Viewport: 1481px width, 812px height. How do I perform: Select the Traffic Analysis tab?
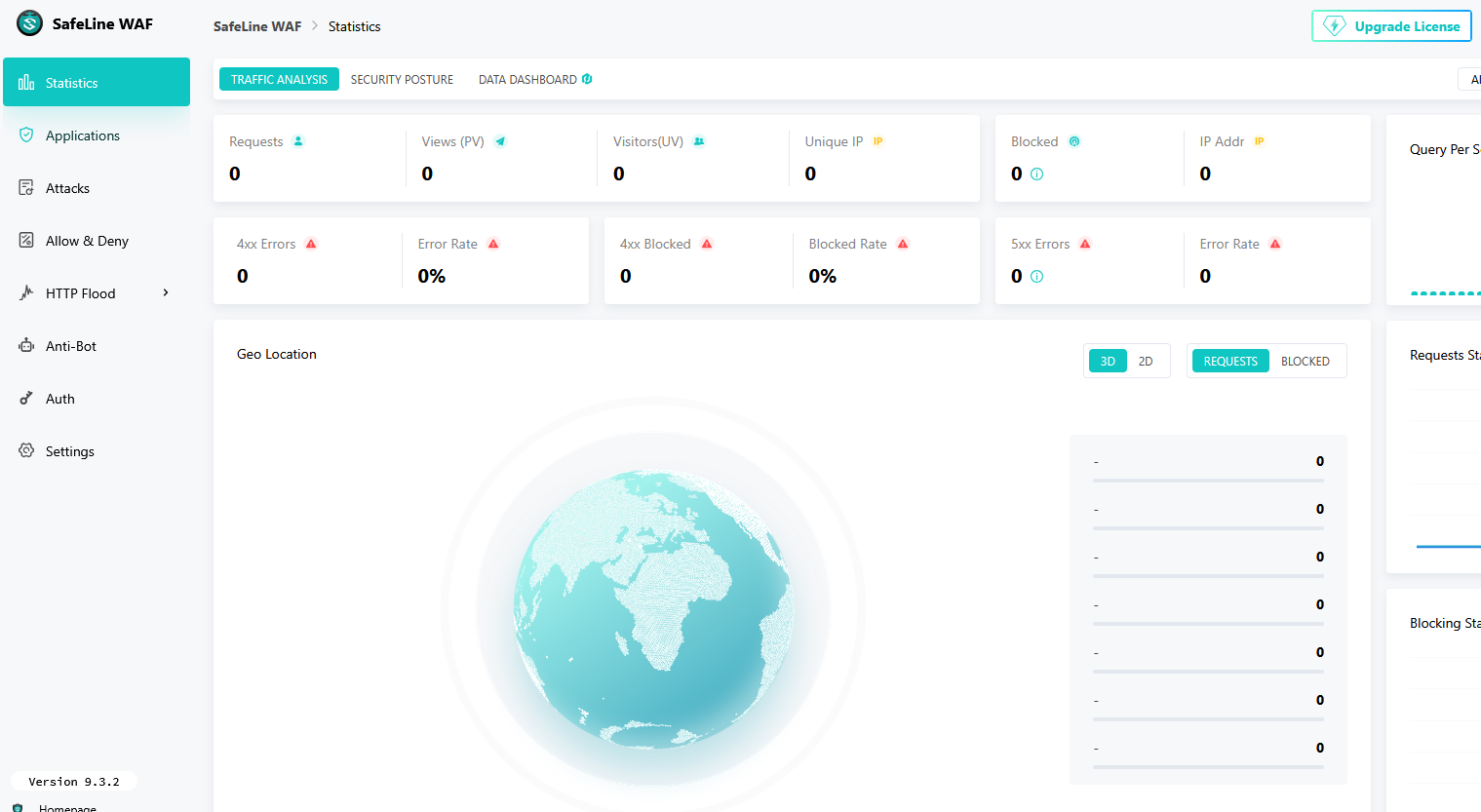(x=279, y=80)
